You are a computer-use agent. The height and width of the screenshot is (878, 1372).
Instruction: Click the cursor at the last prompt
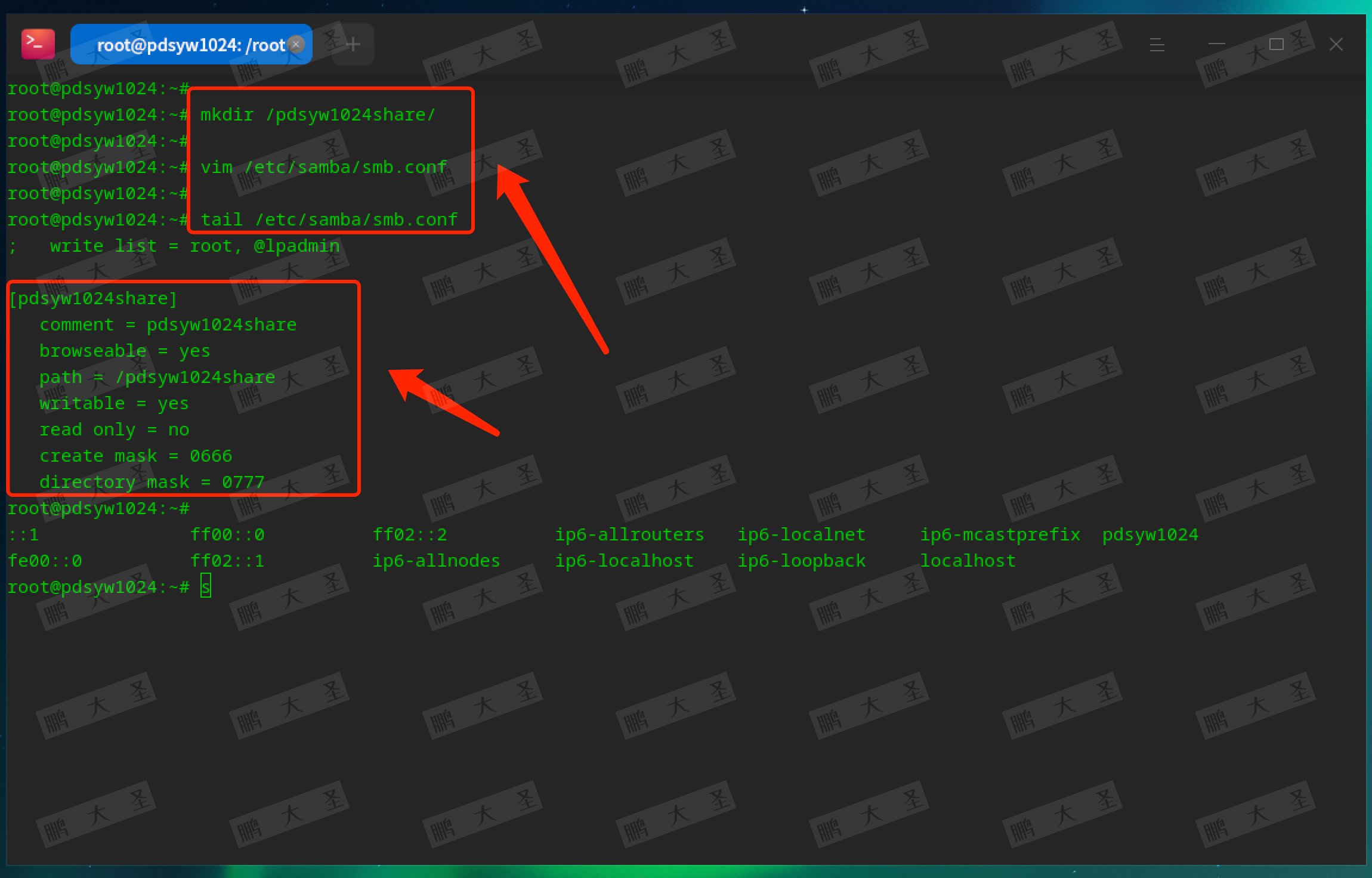coord(205,587)
